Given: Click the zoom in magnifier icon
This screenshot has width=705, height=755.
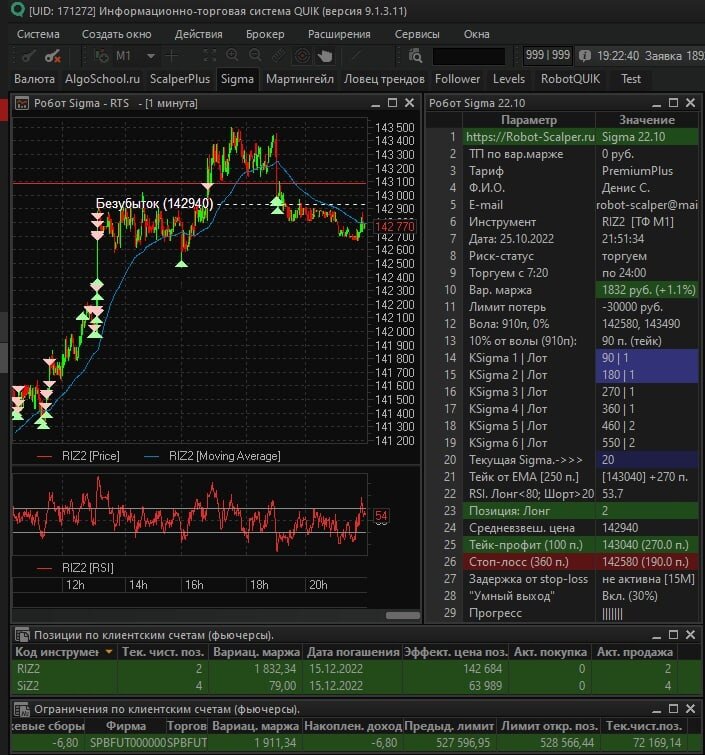Looking at the screenshot, I should (x=233, y=56).
